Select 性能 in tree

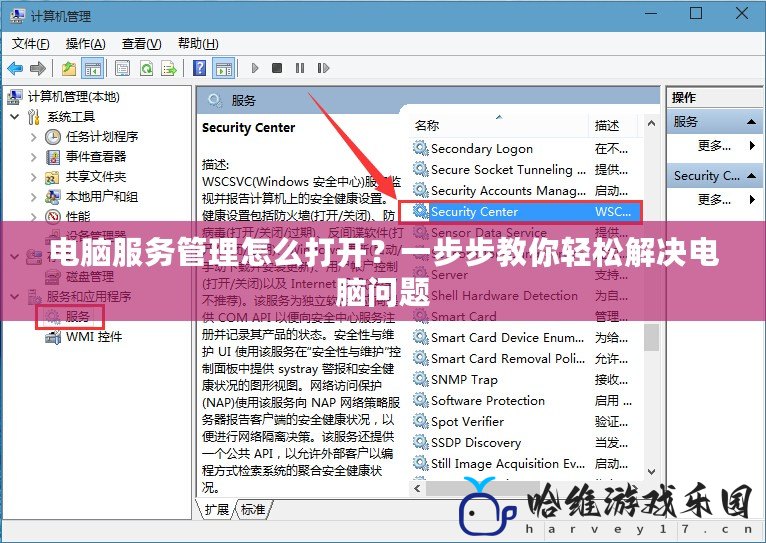78,216
